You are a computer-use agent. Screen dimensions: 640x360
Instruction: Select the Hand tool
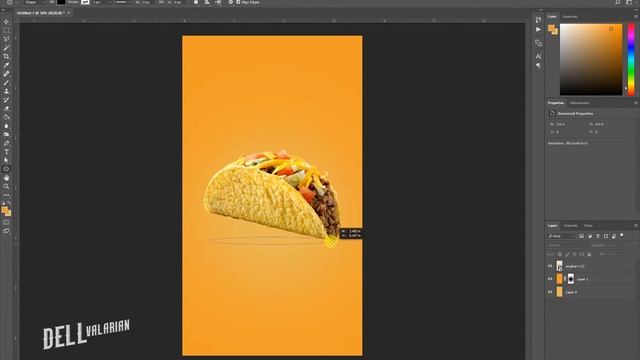pyautogui.click(x=6, y=178)
